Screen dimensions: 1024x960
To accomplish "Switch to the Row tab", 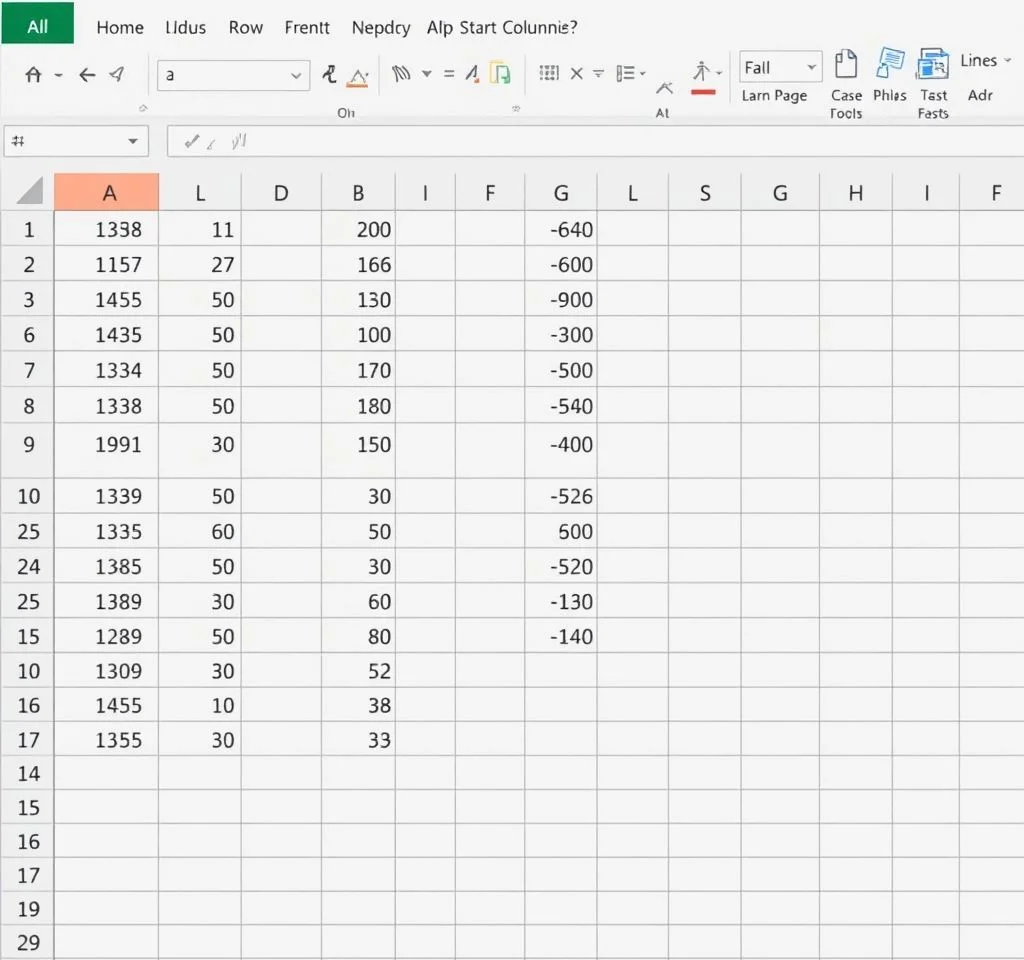I will [245, 28].
